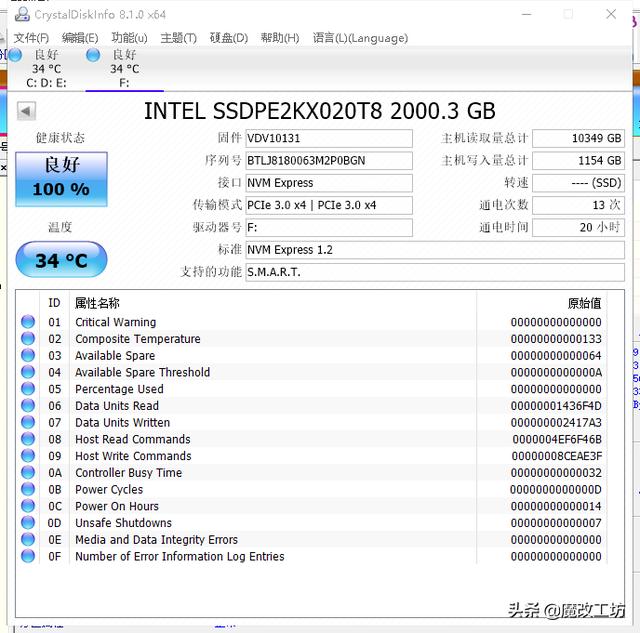
Task: Click status circle for Data Units Written row
Action: click(x=28, y=422)
